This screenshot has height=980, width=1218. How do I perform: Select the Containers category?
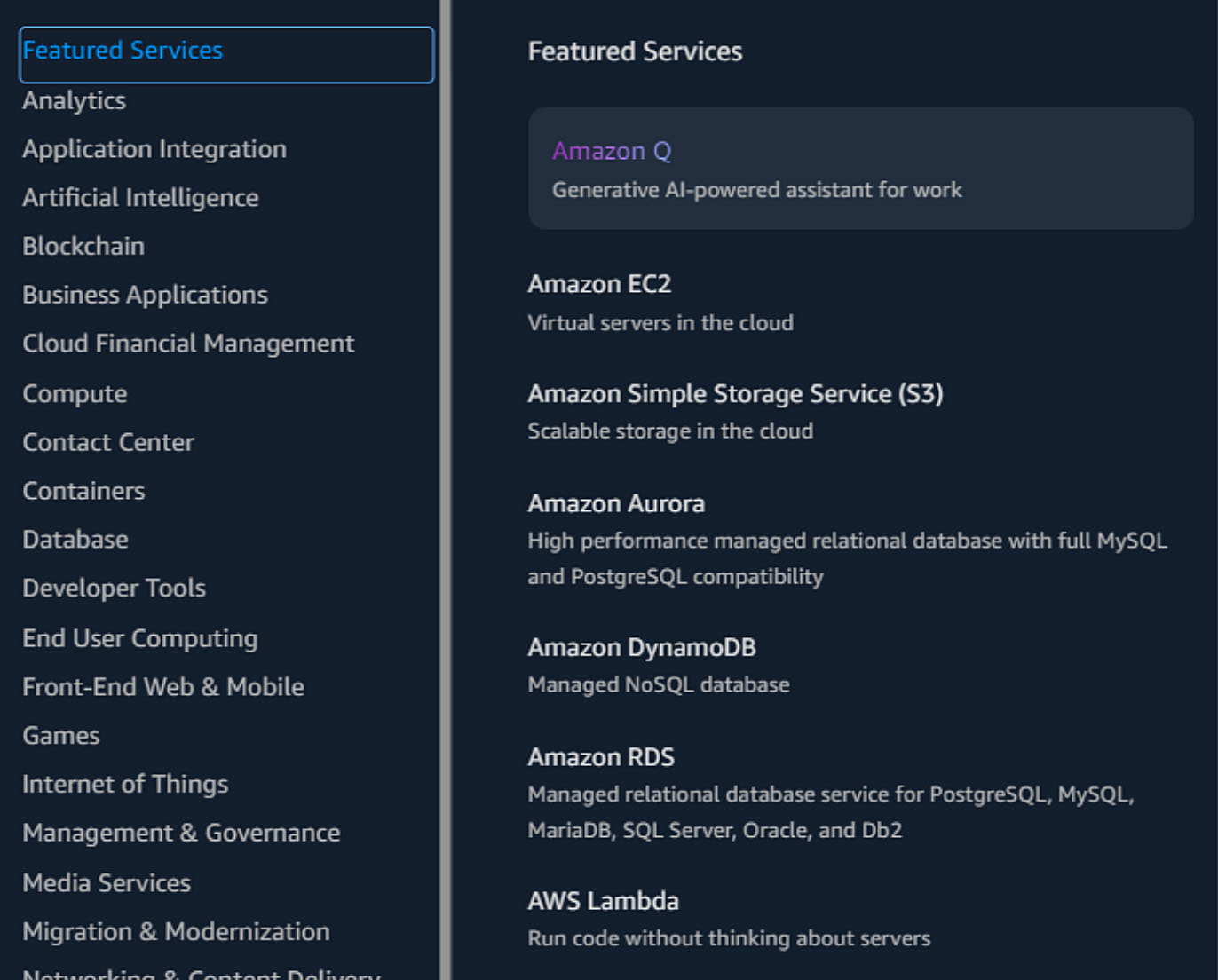(x=83, y=490)
